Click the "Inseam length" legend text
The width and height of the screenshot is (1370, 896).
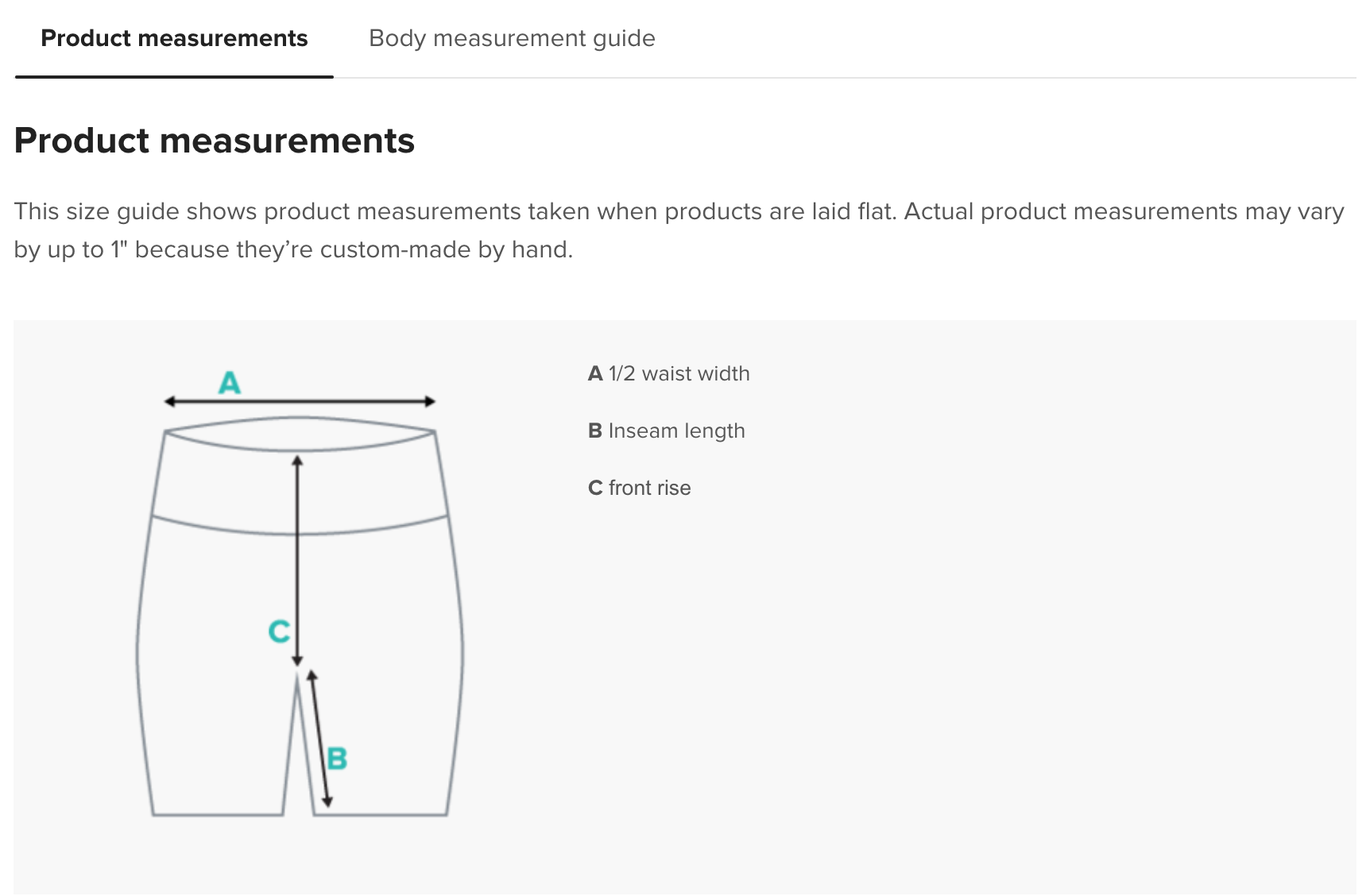pos(676,431)
